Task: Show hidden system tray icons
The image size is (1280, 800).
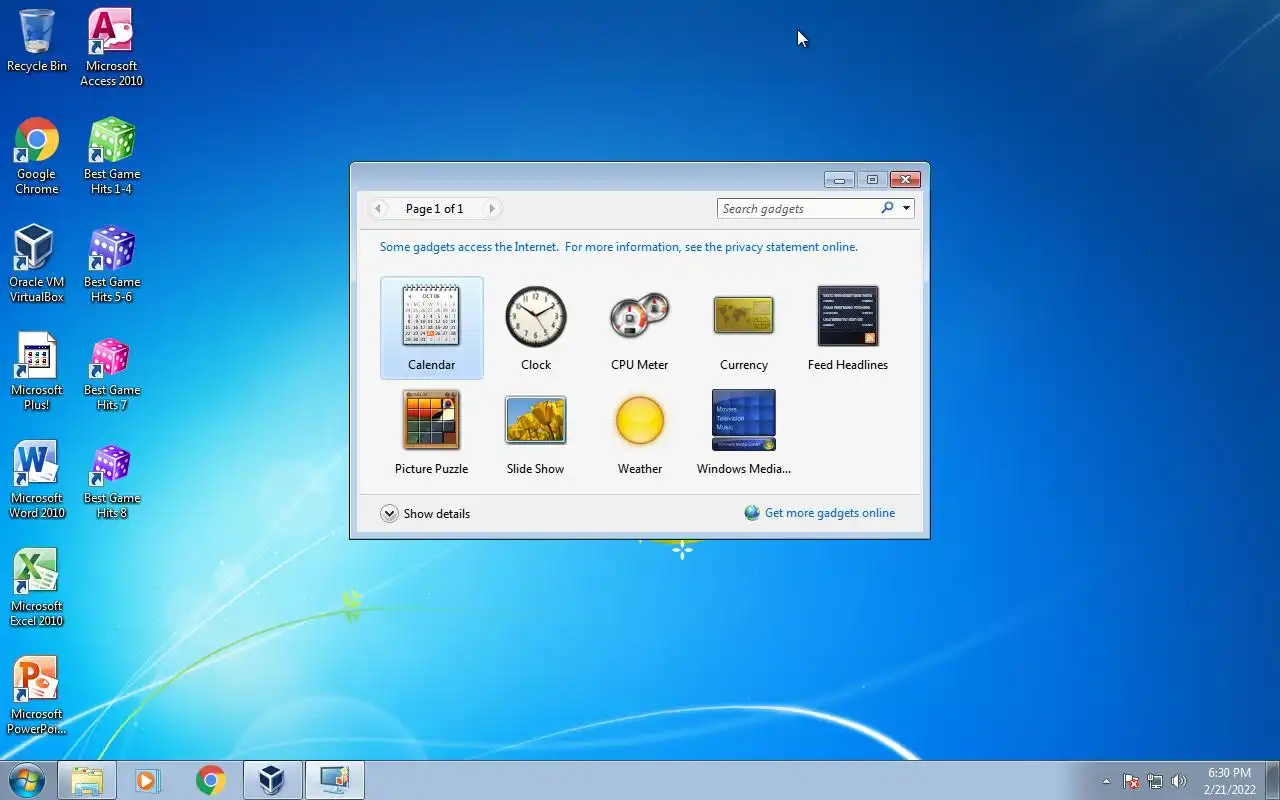Action: click(1106, 781)
